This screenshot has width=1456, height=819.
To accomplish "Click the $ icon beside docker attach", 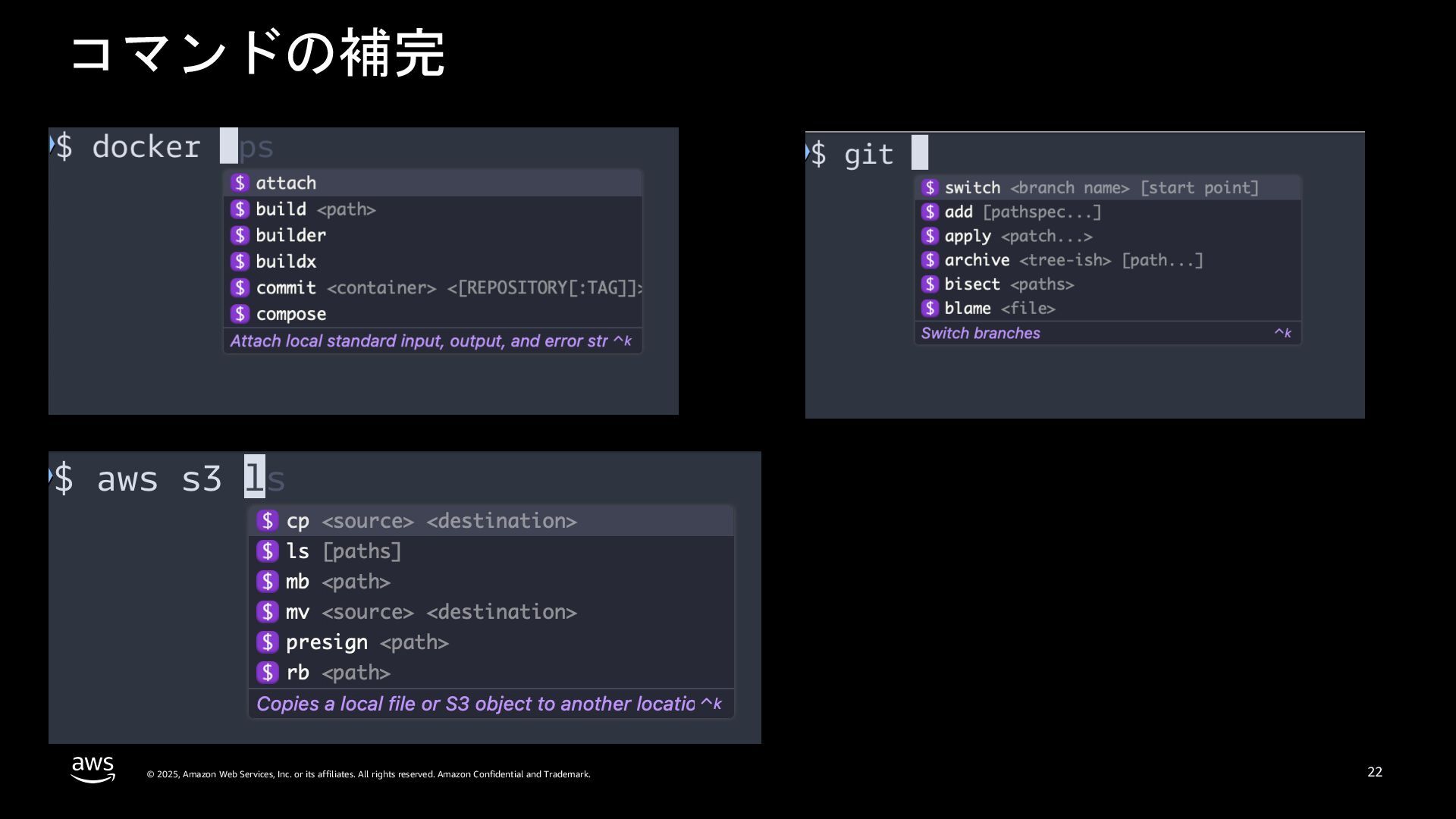I will click(x=240, y=183).
